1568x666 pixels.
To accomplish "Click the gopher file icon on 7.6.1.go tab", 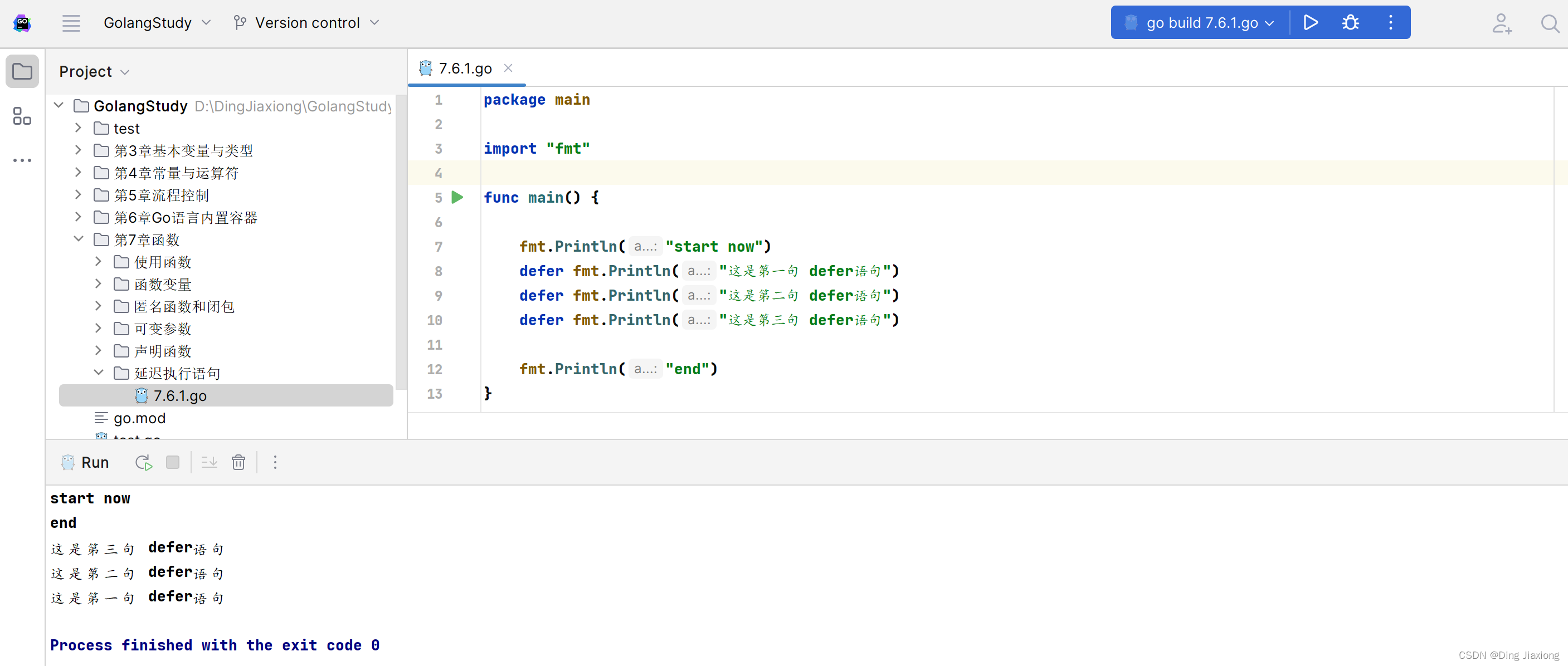I will [x=426, y=68].
